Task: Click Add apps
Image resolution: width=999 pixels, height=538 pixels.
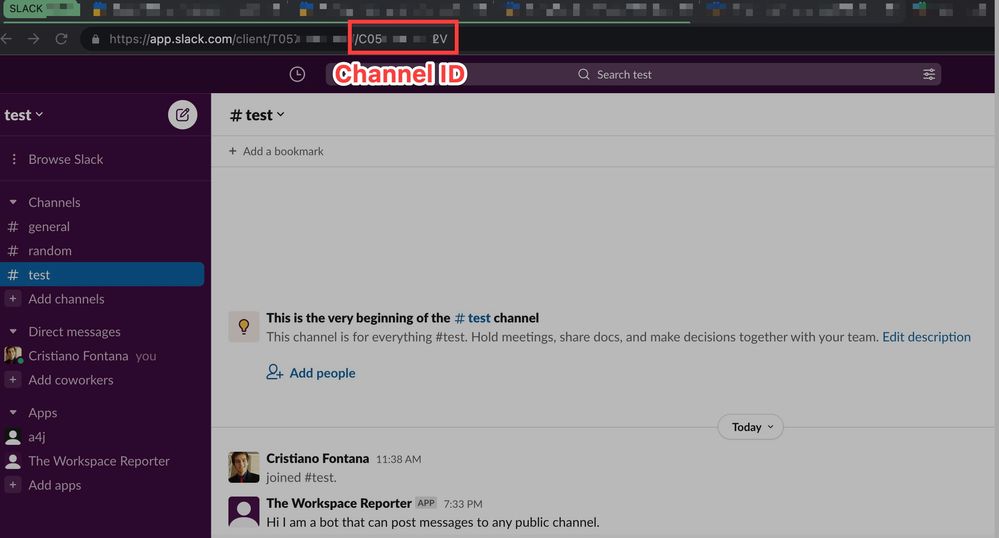Action: point(55,485)
